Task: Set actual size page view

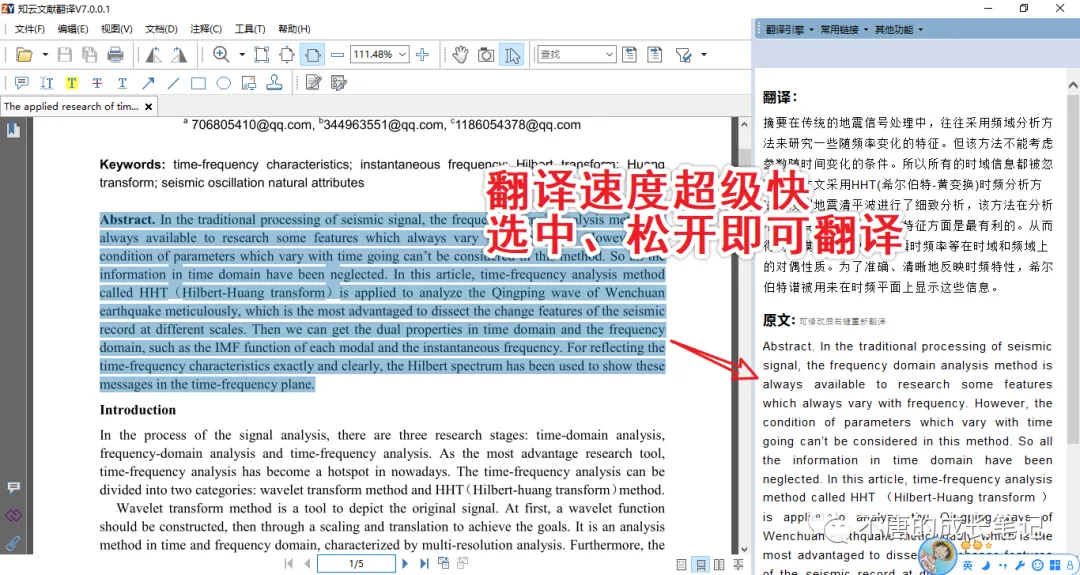Action: (262, 54)
